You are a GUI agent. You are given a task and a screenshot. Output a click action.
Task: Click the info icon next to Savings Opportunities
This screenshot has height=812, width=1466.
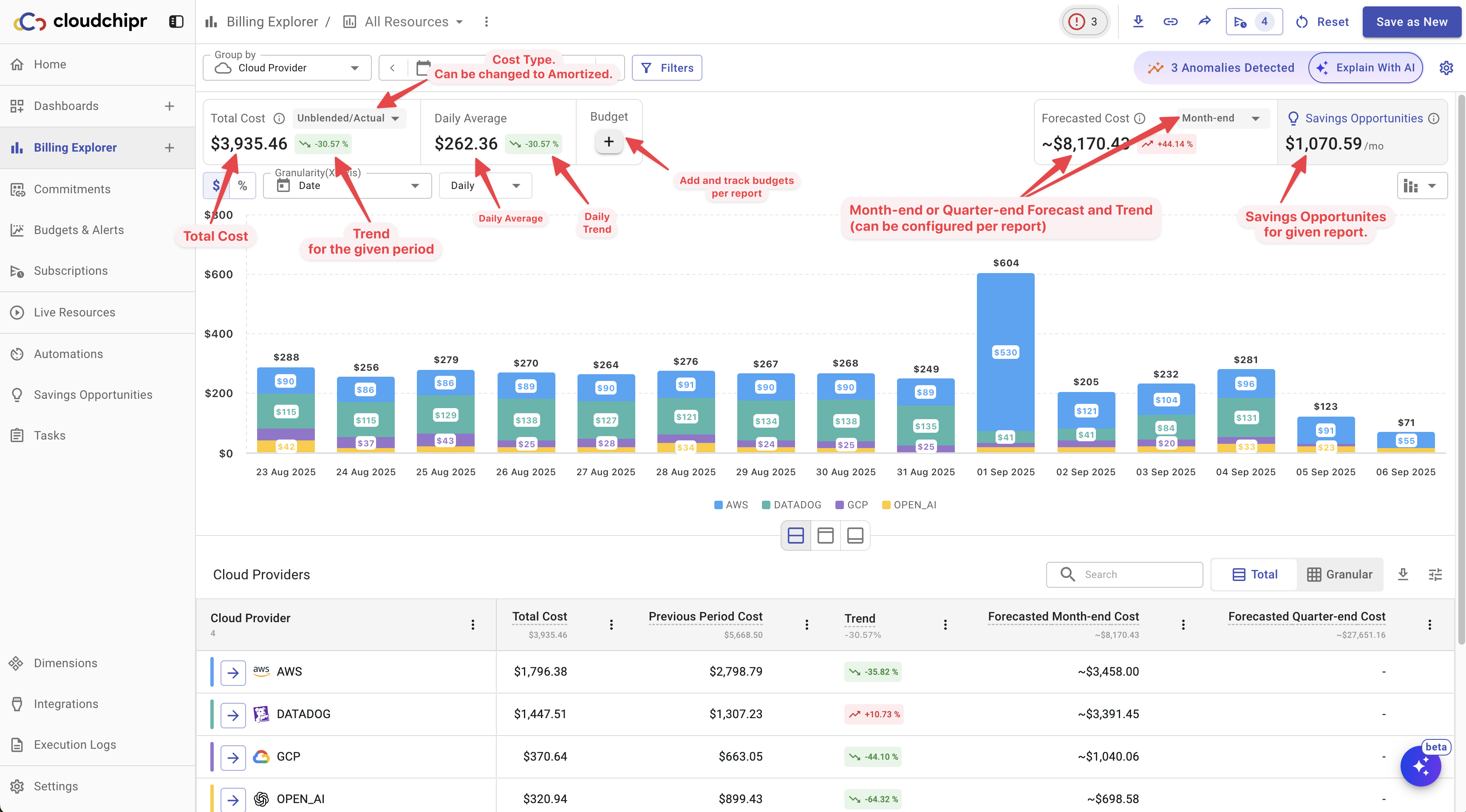point(1434,118)
